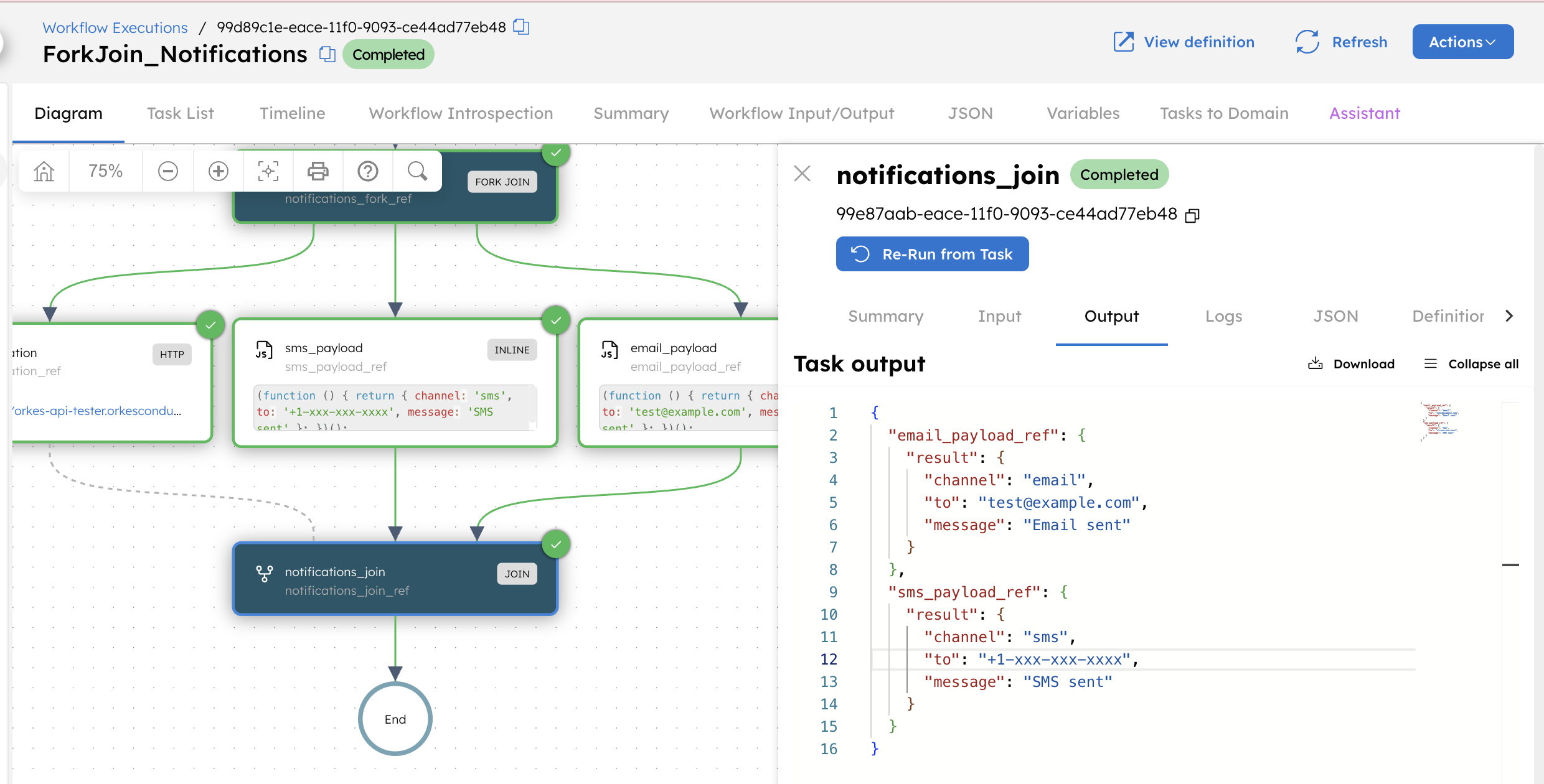Click the home/reset view icon in diagram toolbar

point(43,171)
